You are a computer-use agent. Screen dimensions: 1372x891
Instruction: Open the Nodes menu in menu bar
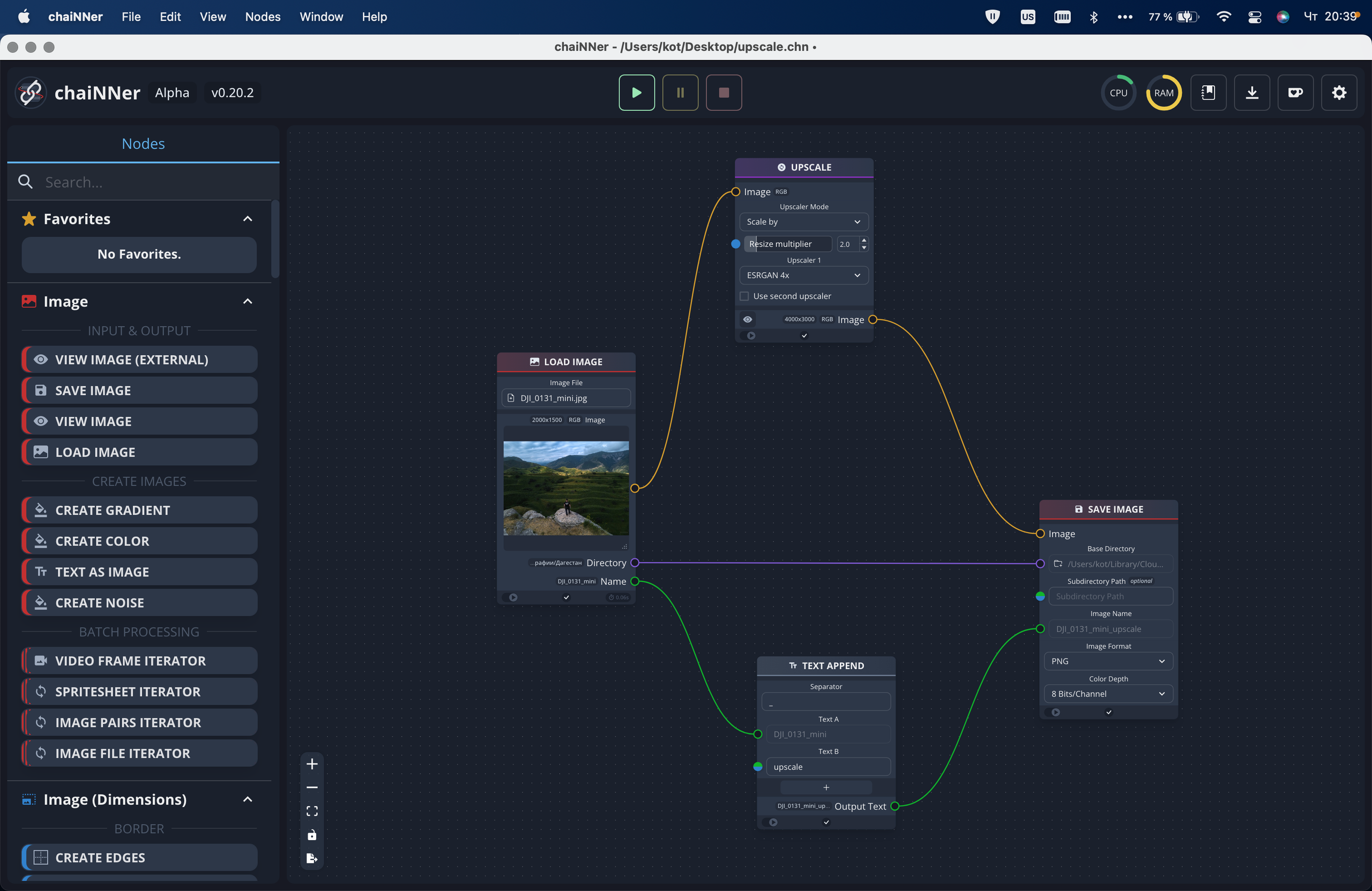pos(262,17)
